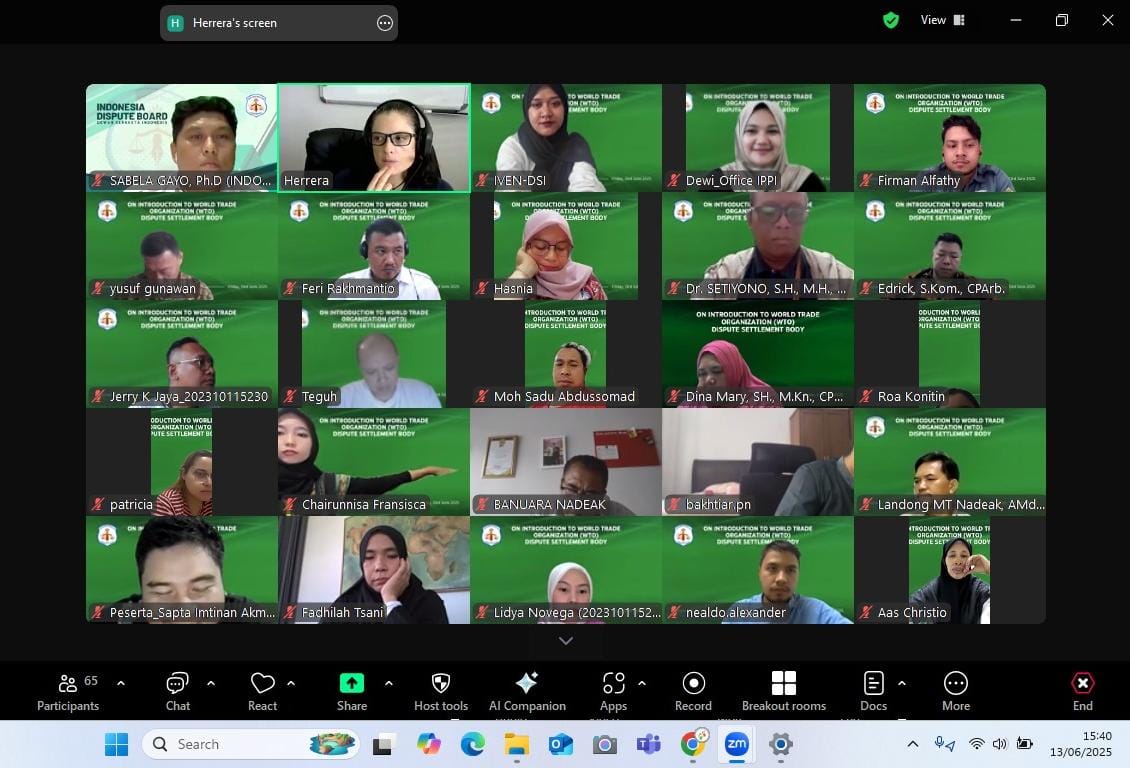The height and width of the screenshot is (768, 1130).
Task: Open the Participants panel
Action: (x=67, y=691)
